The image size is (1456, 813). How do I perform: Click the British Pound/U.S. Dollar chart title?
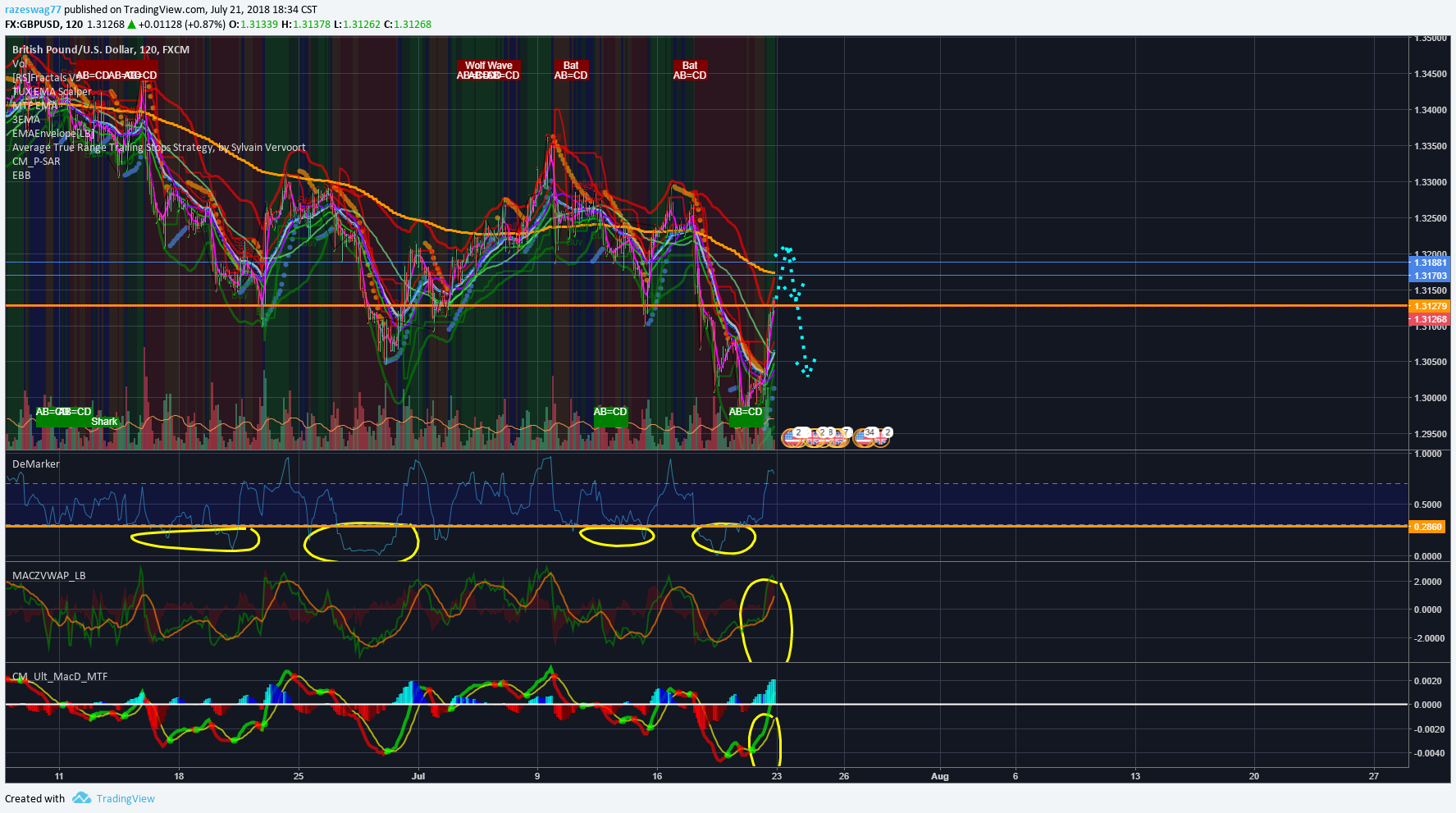coord(101,49)
